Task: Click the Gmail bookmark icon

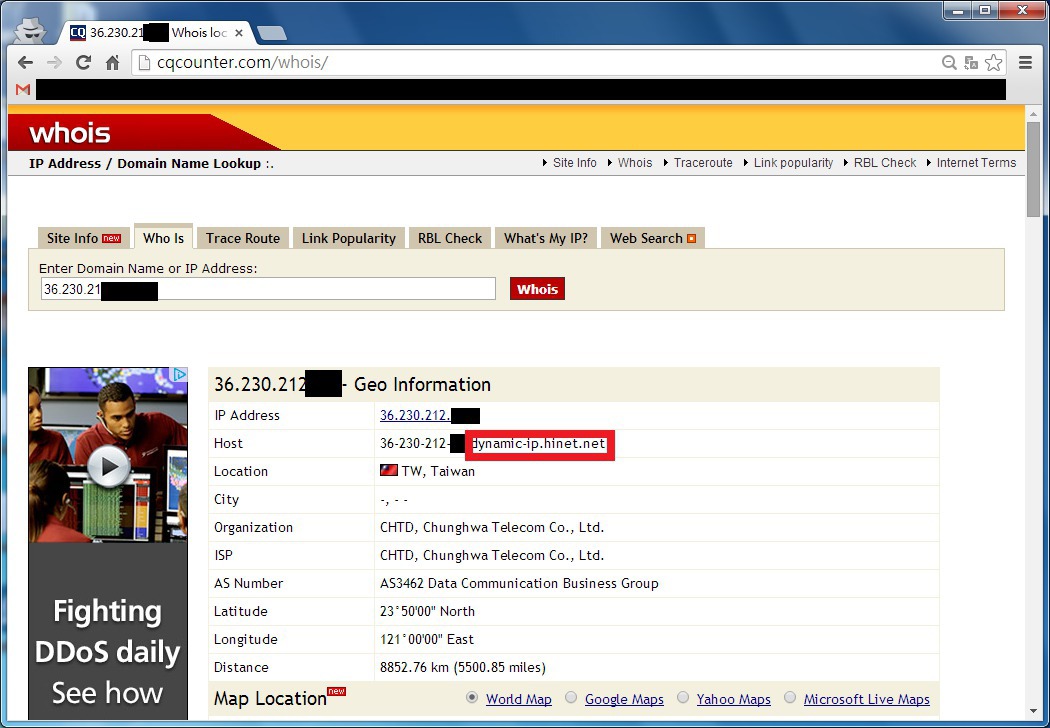Action: [x=23, y=89]
